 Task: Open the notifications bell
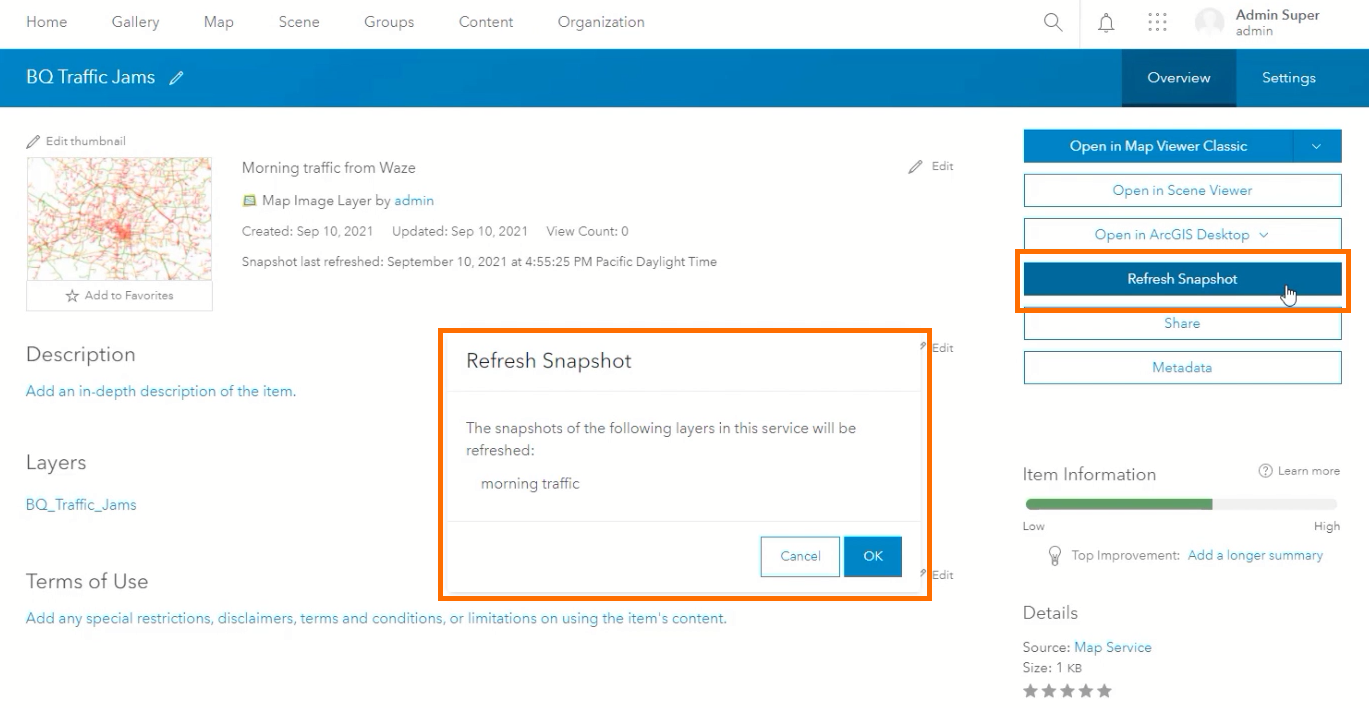pos(1106,21)
